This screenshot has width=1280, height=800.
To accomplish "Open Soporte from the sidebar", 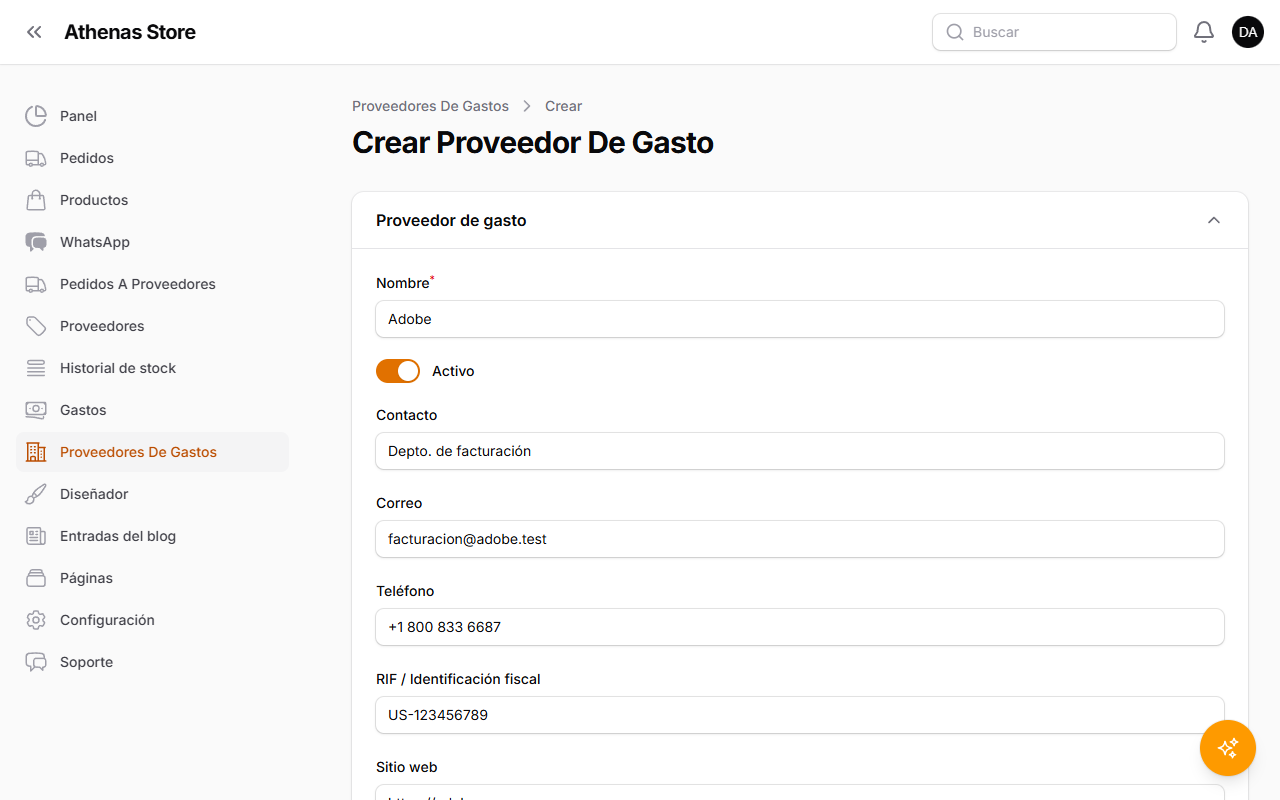I will point(152,662).
